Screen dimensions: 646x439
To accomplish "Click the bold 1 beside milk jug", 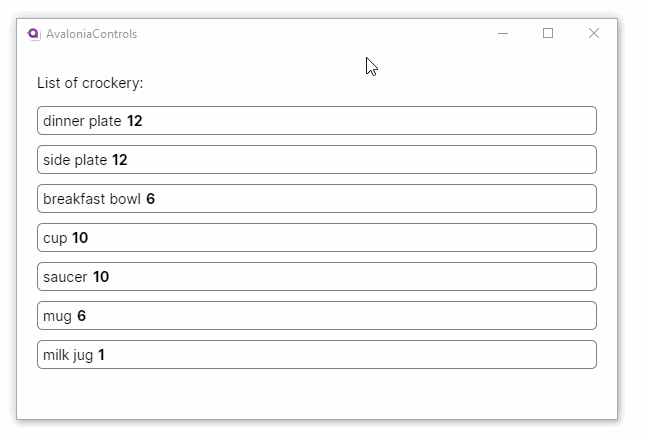I will point(101,355).
